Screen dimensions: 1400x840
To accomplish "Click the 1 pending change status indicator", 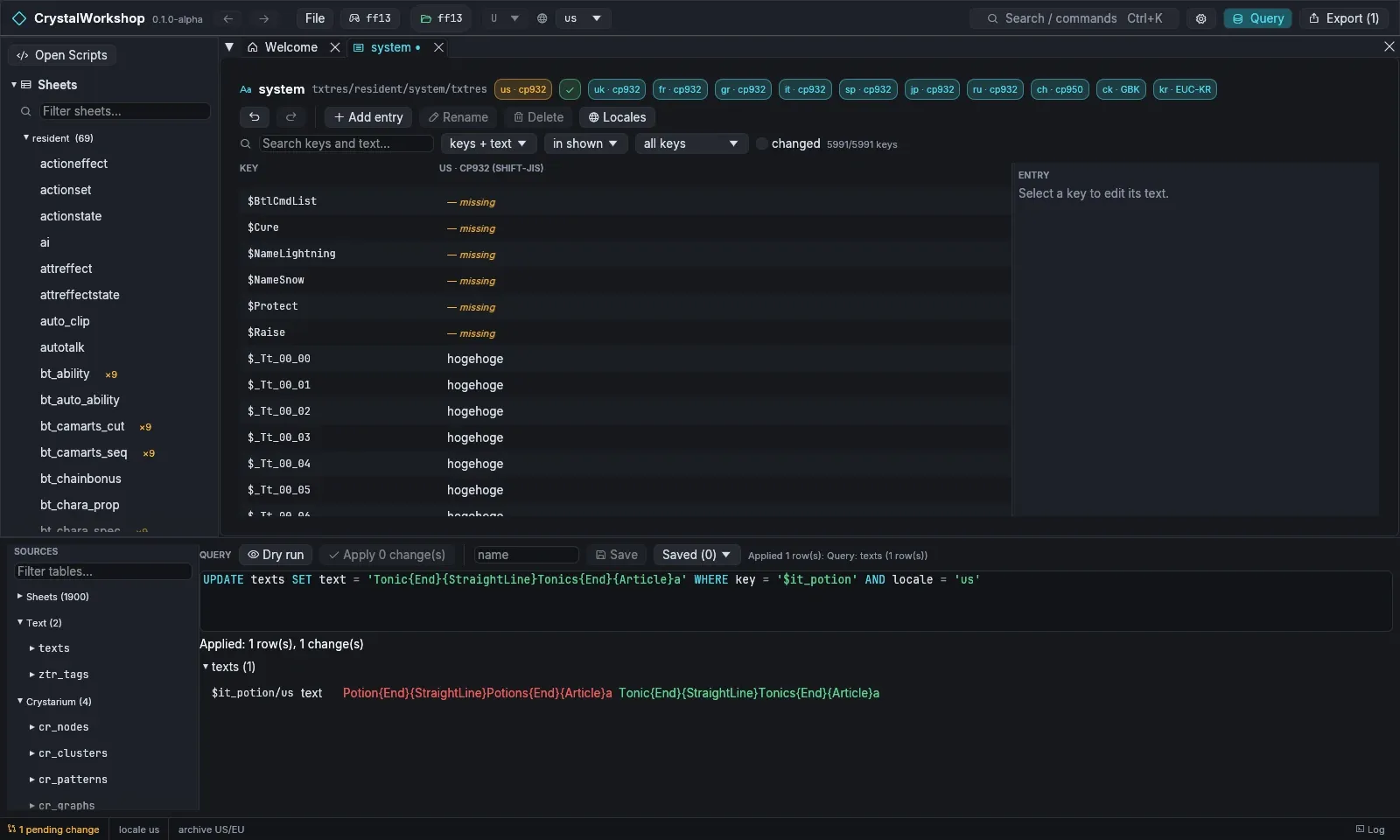I will pyautogui.click(x=54, y=829).
